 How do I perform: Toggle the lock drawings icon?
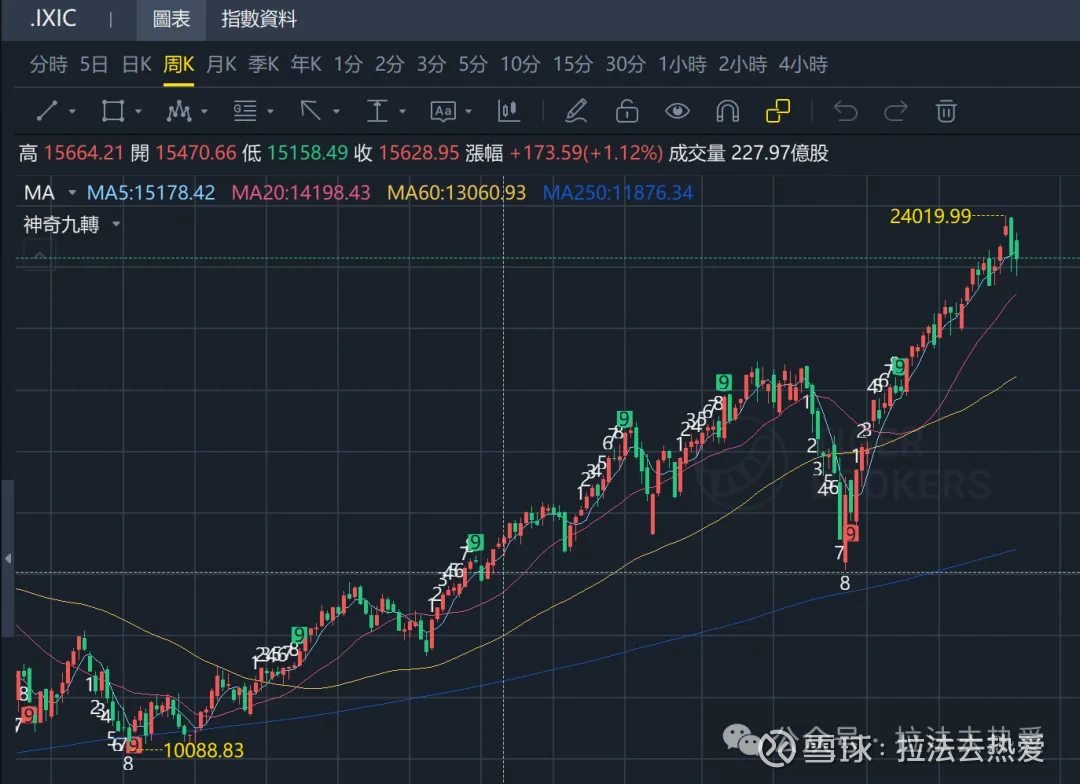point(627,111)
